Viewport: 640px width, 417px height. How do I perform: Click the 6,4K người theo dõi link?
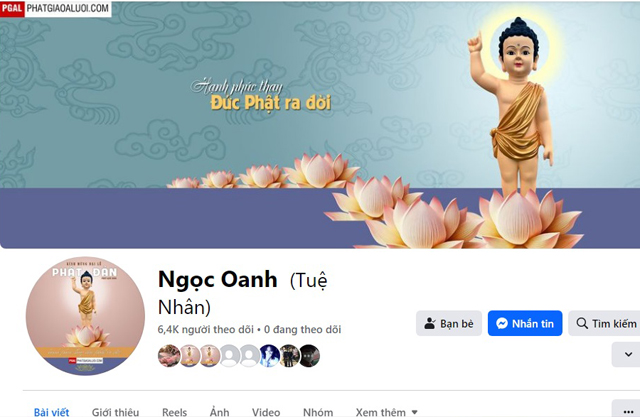click(x=206, y=329)
